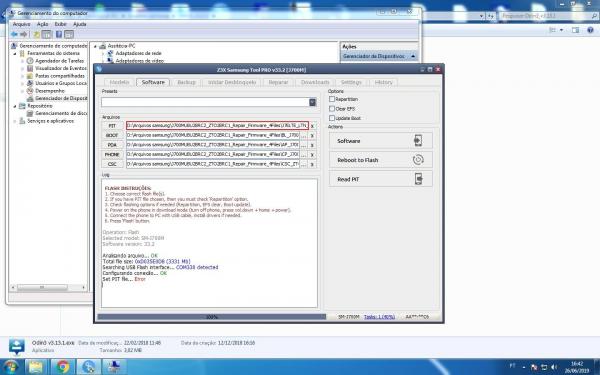Click the PIT file button
This screenshot has width=600, height=375.
(x=112, y=126)
